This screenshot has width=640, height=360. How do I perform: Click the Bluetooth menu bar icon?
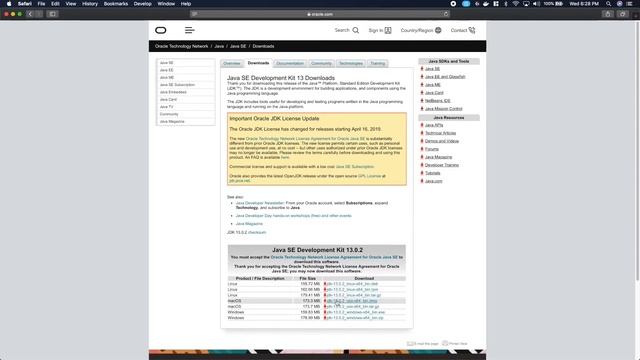506,4
